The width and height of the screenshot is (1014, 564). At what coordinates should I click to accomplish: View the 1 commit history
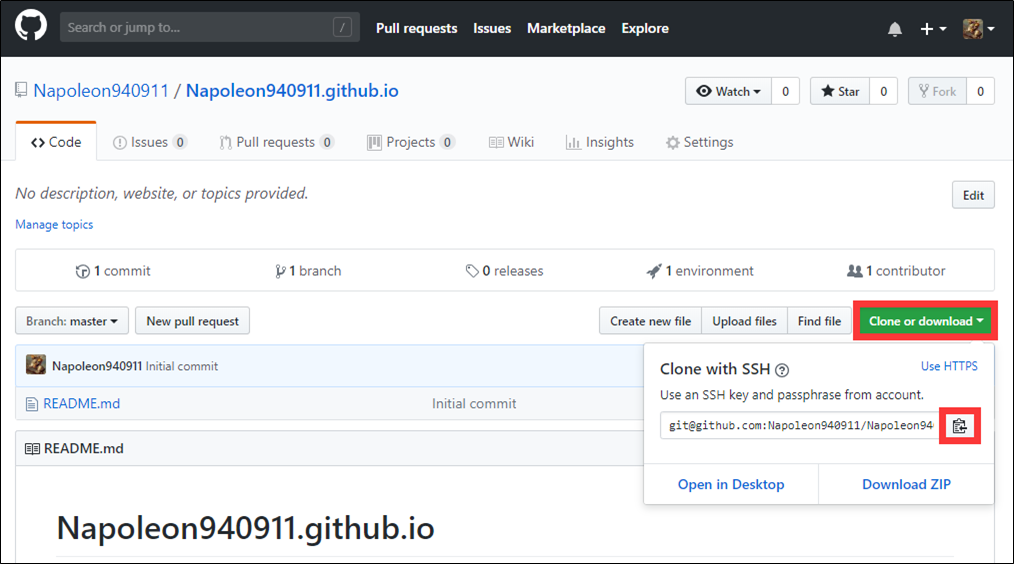click(x=113, y=271)
